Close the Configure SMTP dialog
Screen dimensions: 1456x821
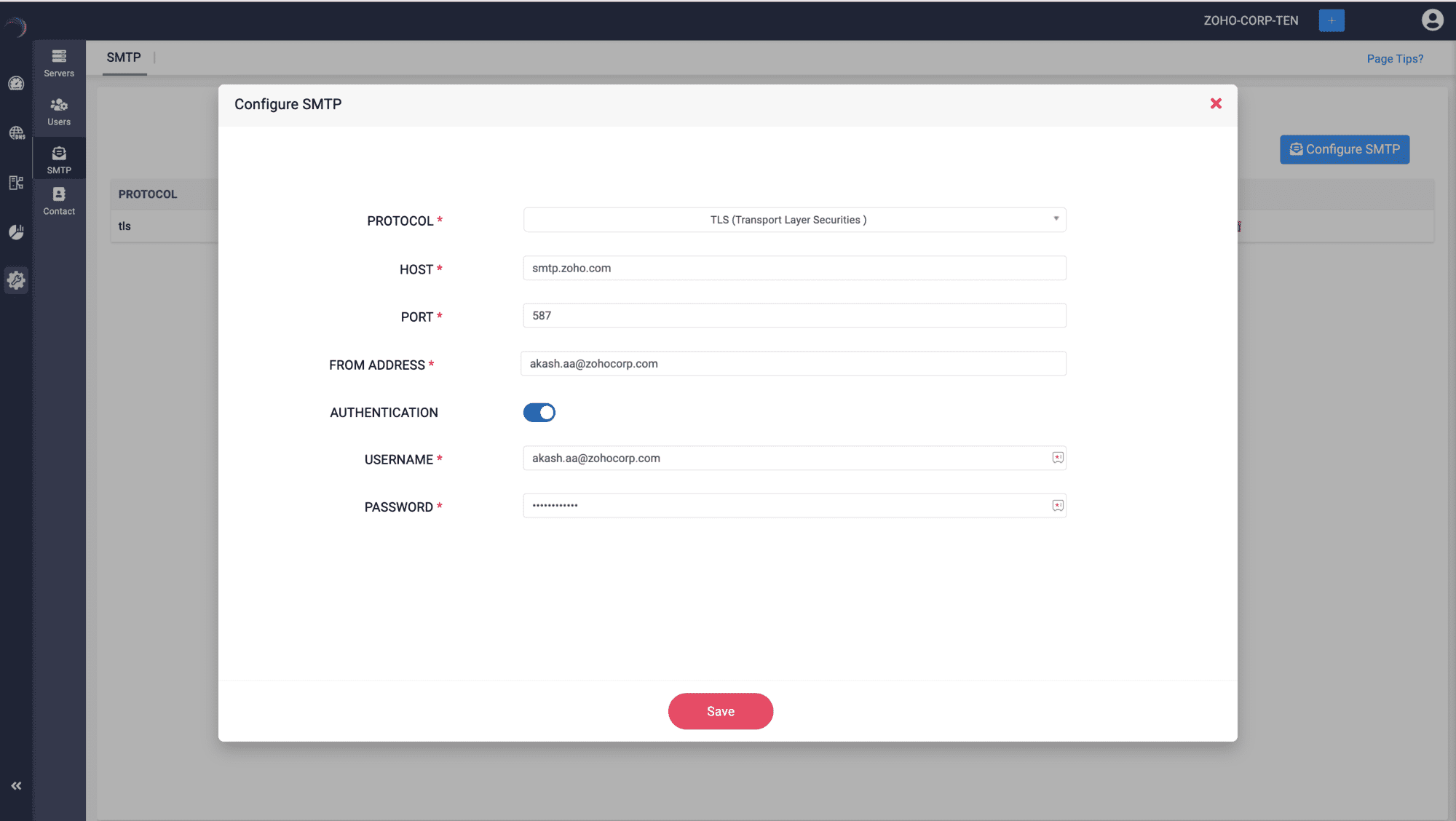tap(1215, 104)
